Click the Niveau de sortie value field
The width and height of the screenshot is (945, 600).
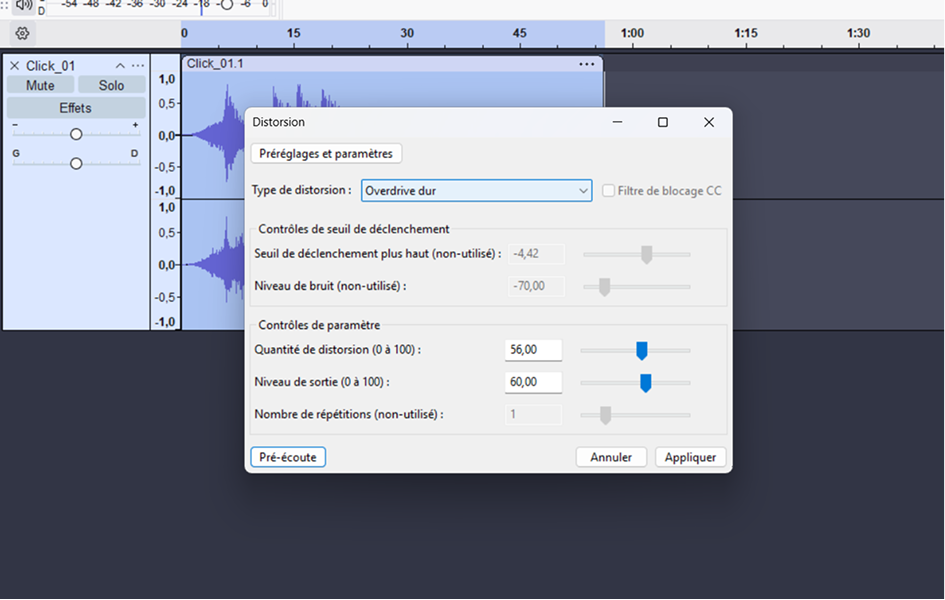point(533,382)
